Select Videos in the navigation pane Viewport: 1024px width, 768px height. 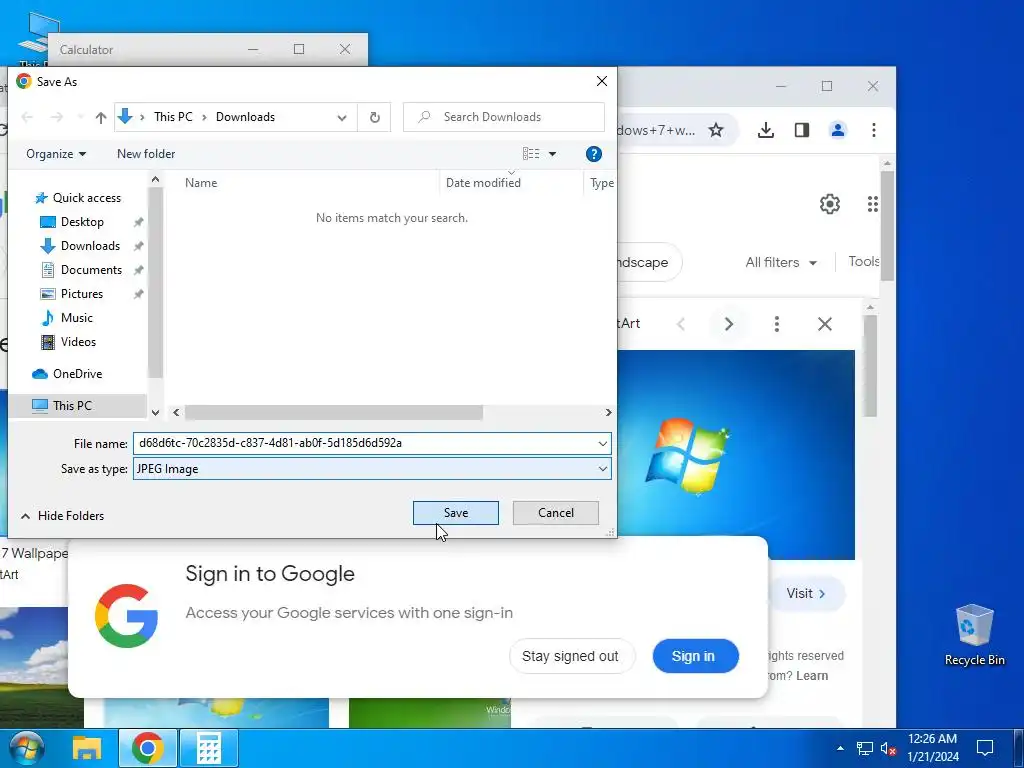(78, 342)
